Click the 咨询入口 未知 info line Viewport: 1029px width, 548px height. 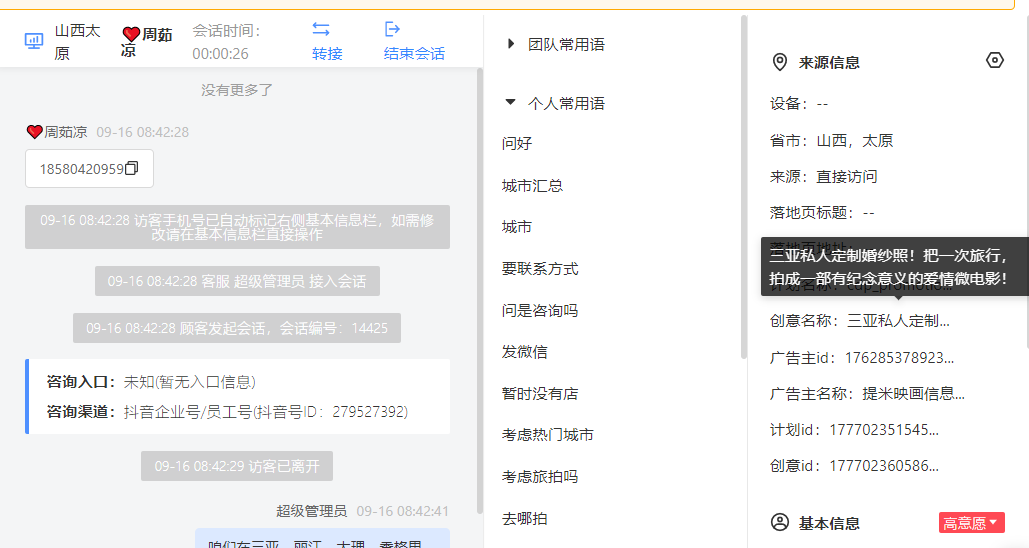[151, 382]
